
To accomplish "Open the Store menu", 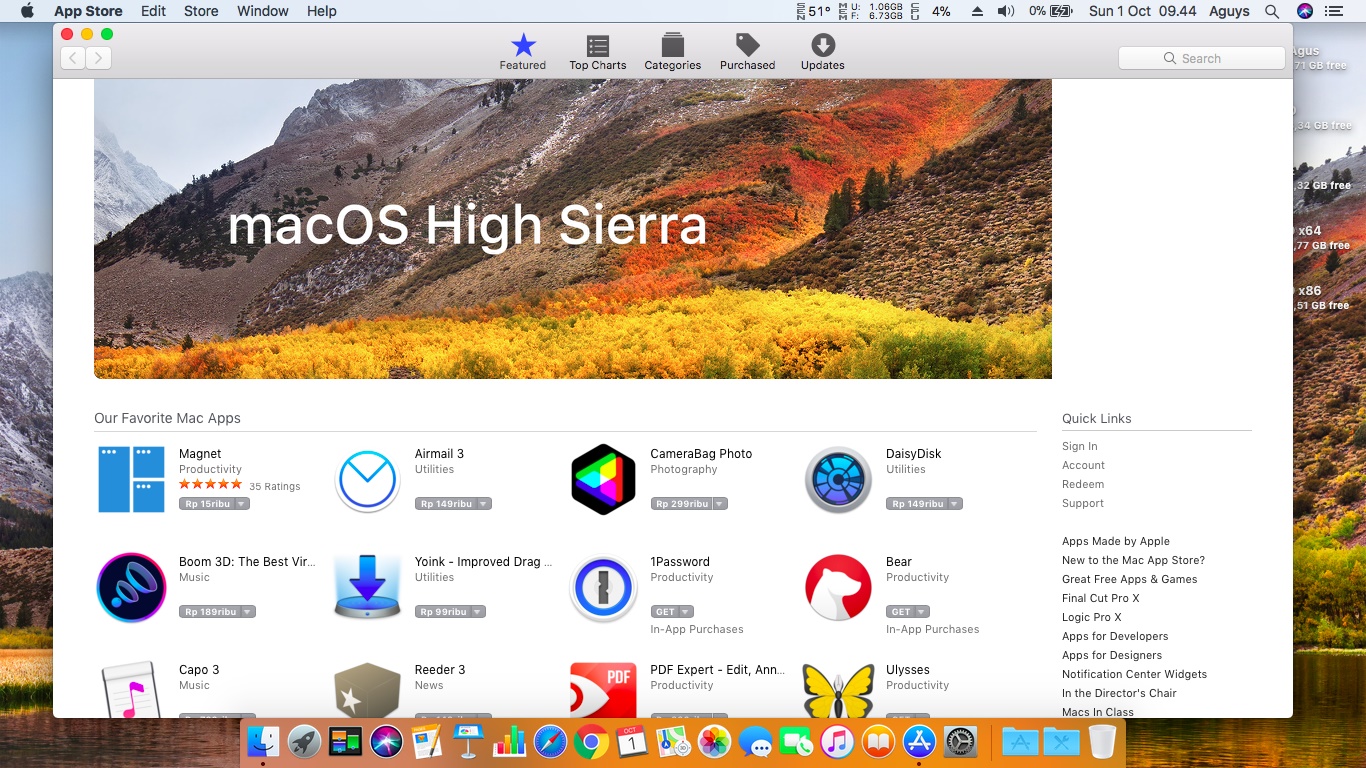I will (201, 11).
